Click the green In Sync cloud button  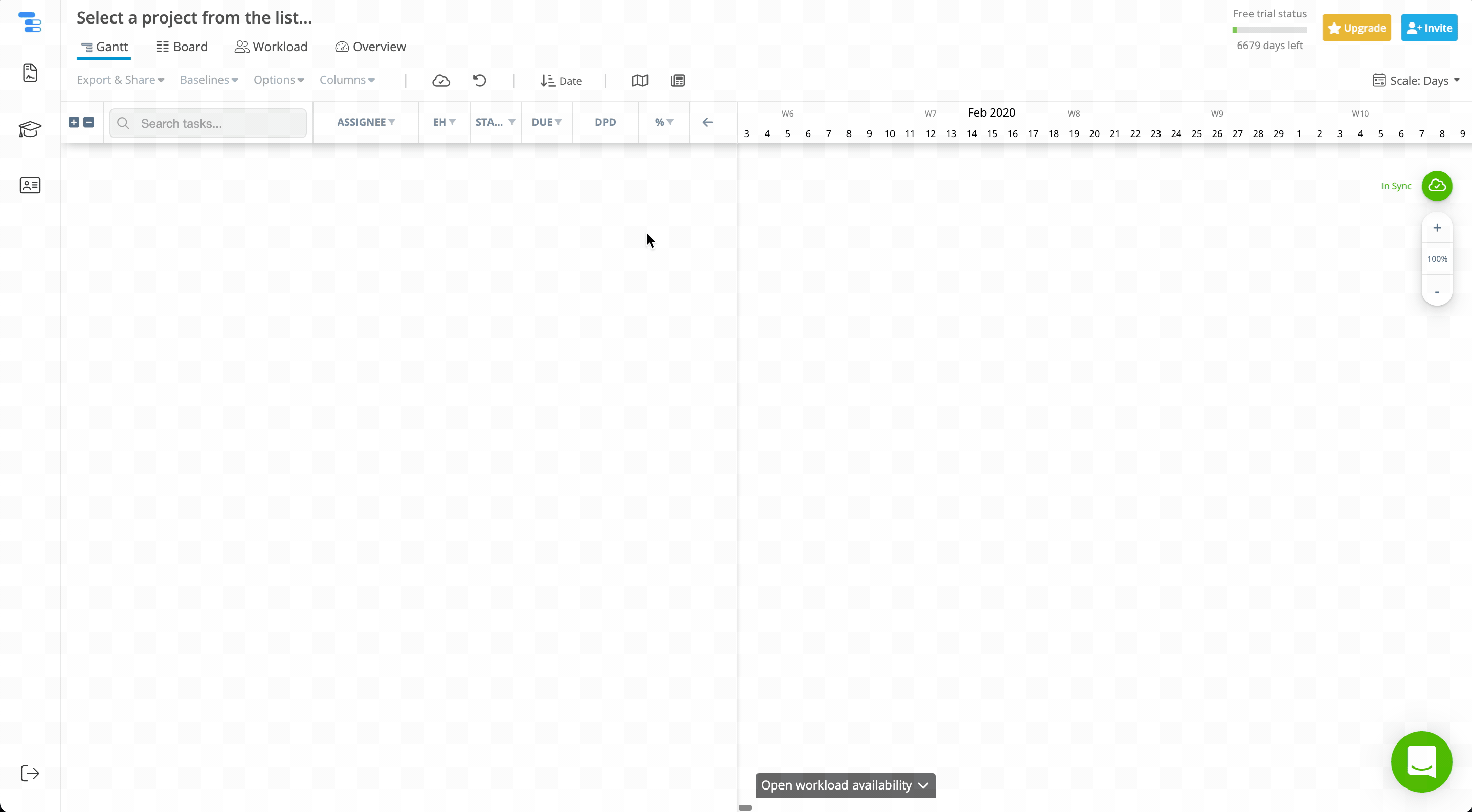click(x=1437, y=186)
